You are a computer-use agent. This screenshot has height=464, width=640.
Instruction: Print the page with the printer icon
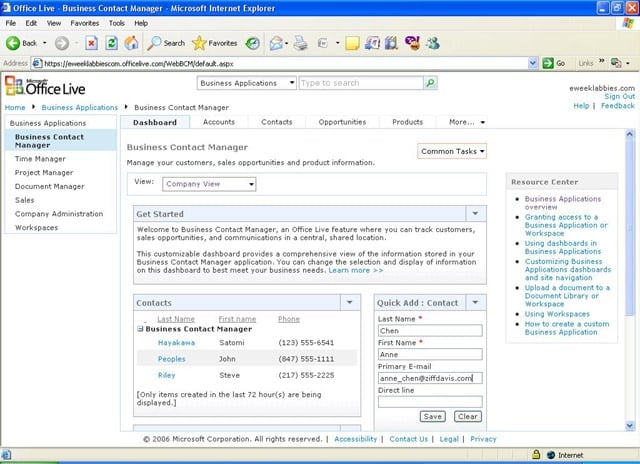301,43
